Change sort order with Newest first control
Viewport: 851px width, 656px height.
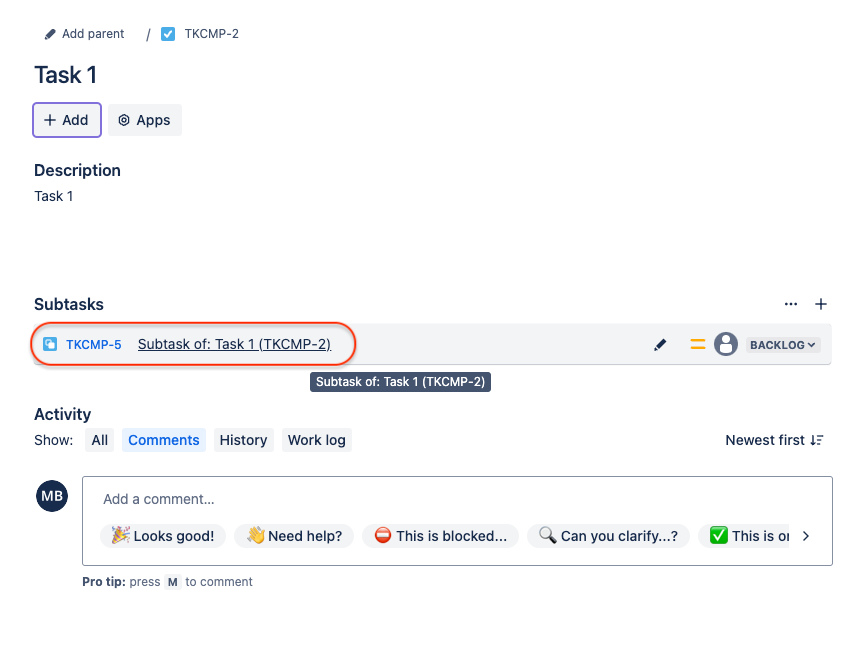(774, 440)
